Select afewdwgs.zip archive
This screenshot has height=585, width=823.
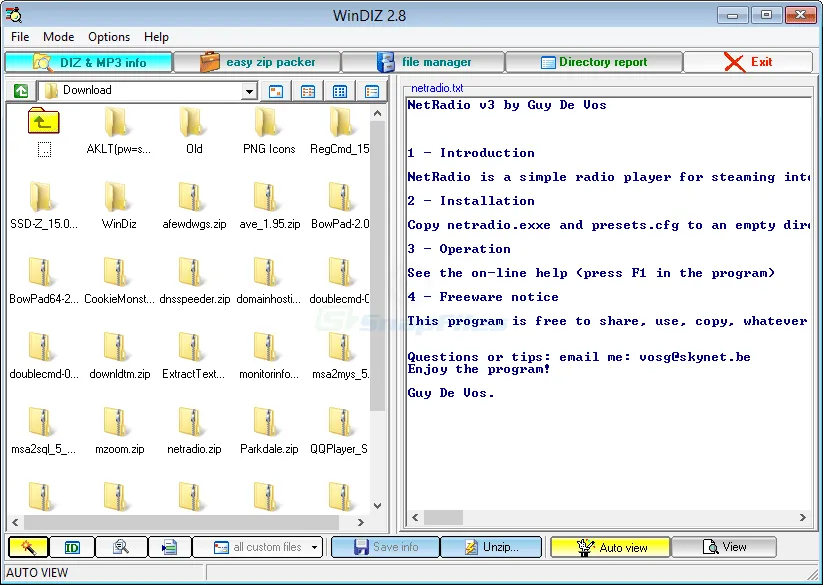[194, 205]
